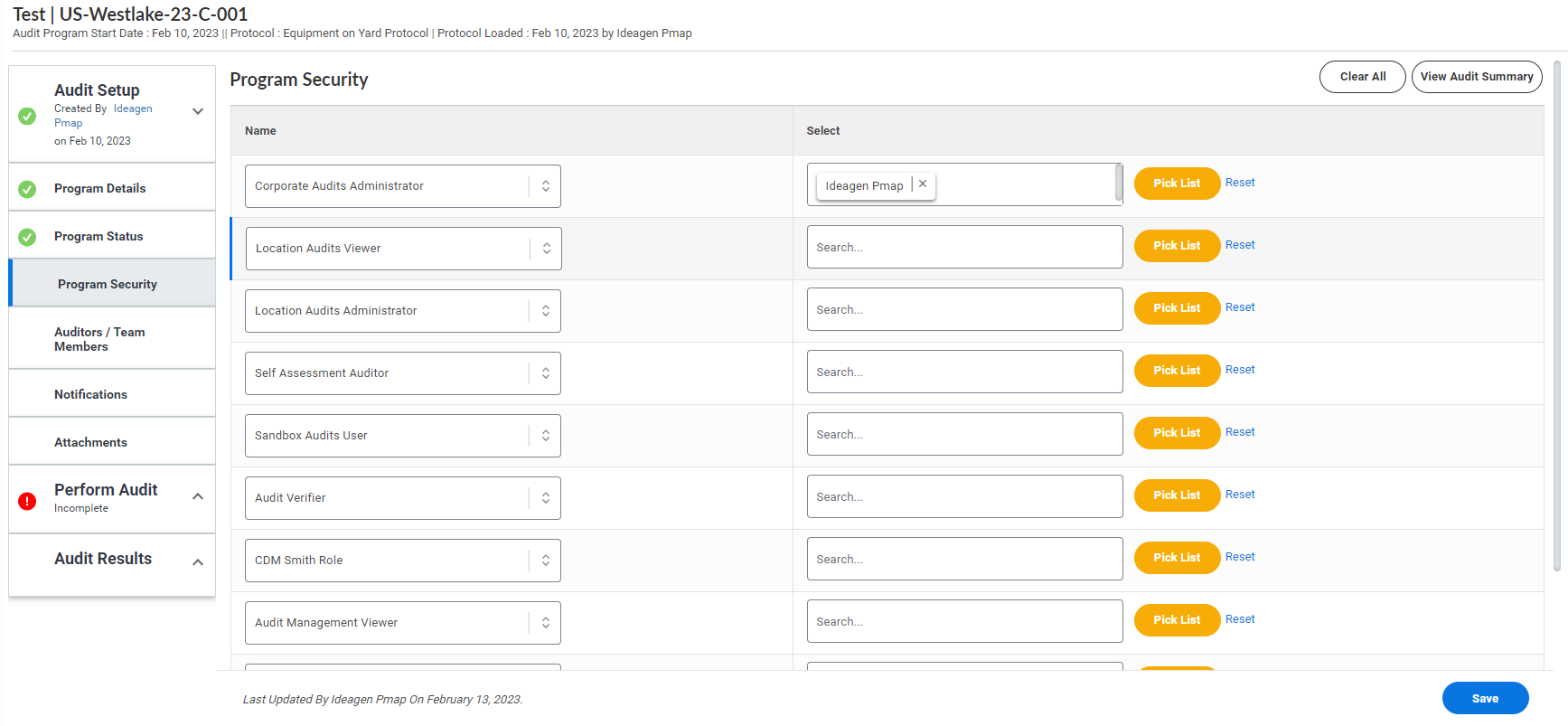The height and width of the screenshot is (726, 1568).
Task: Click the green checkmark beside Program Status
Action: (27, 237)
